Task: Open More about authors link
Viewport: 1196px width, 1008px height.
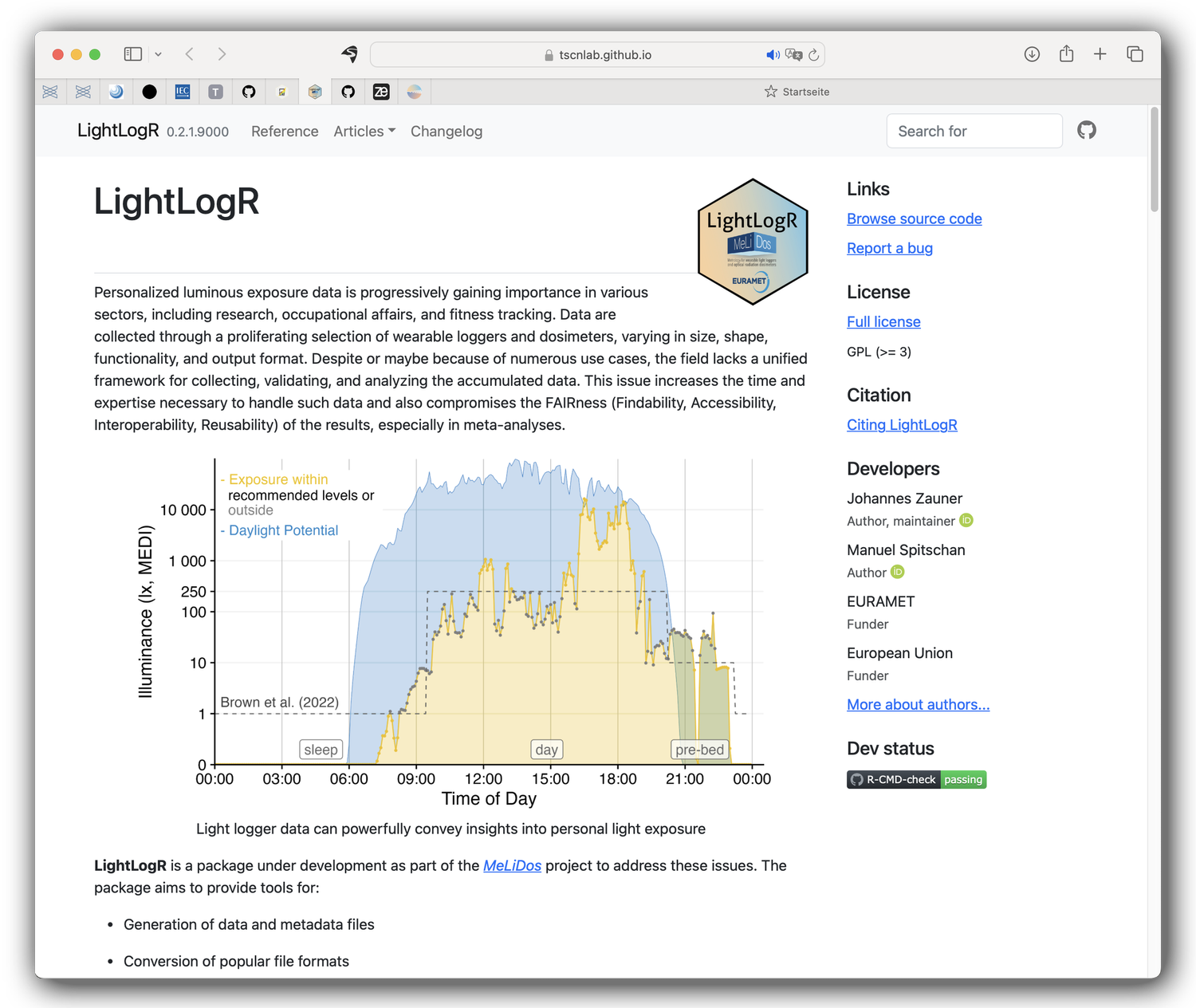Action: pos(918,705)
